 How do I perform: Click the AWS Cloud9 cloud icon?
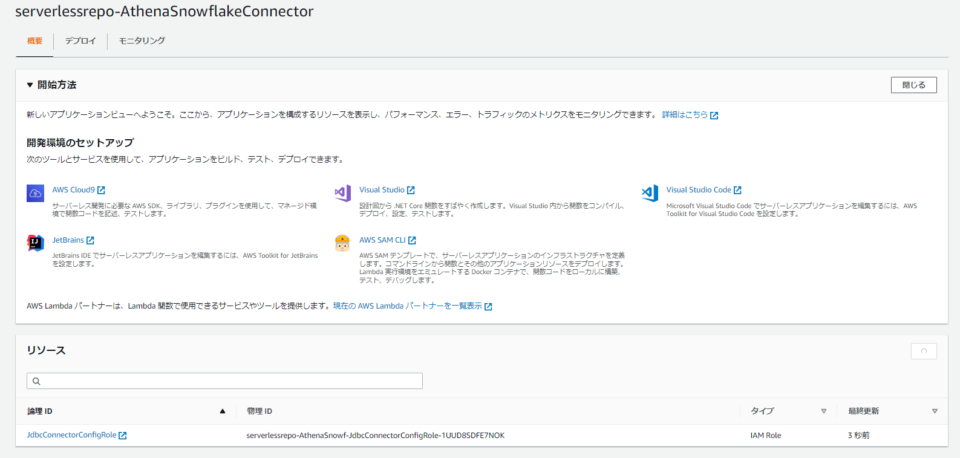36,193
